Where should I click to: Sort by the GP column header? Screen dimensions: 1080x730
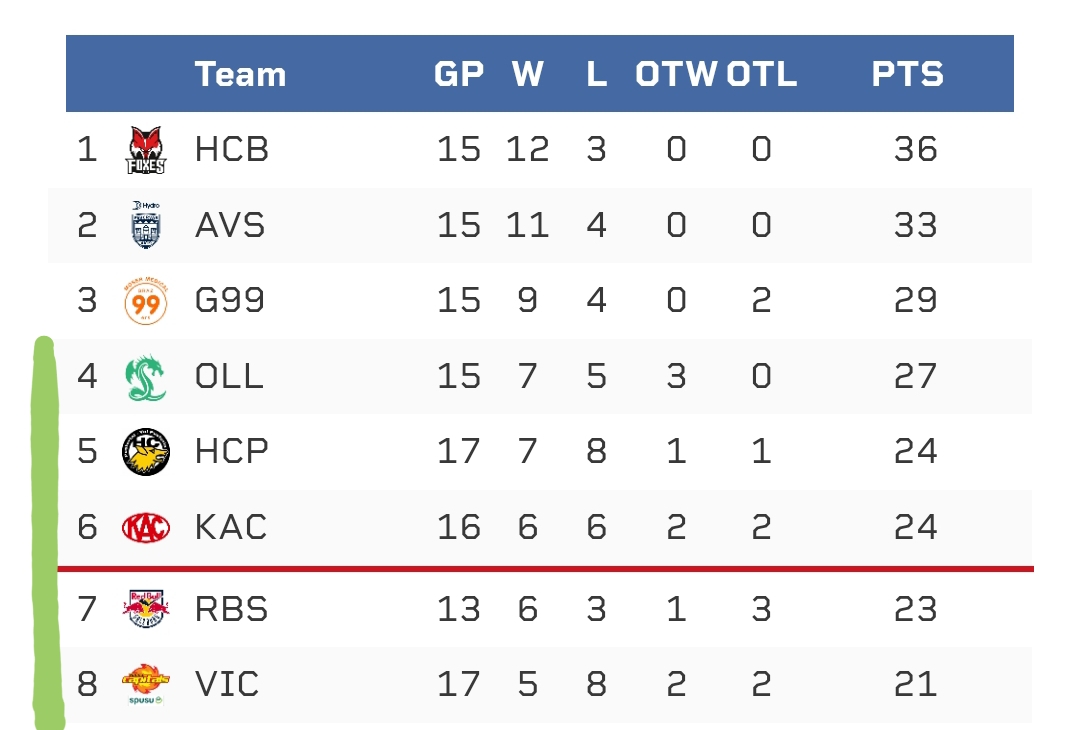(x=459, y=75)
